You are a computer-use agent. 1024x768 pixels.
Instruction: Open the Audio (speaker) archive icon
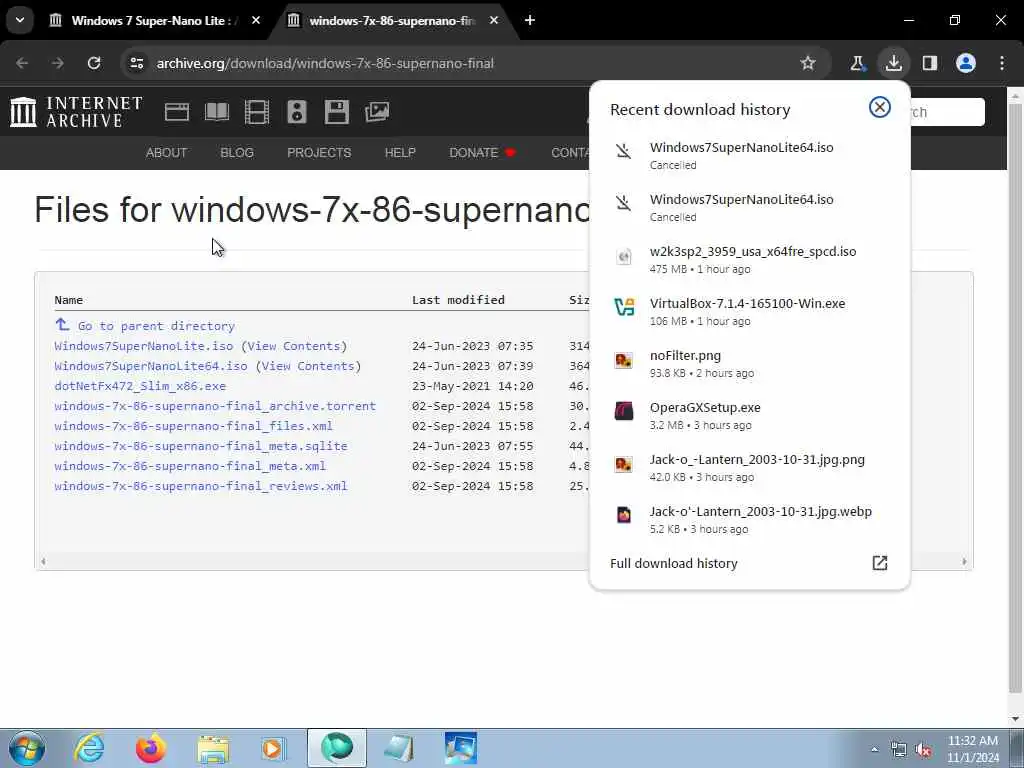click(296, 112)
